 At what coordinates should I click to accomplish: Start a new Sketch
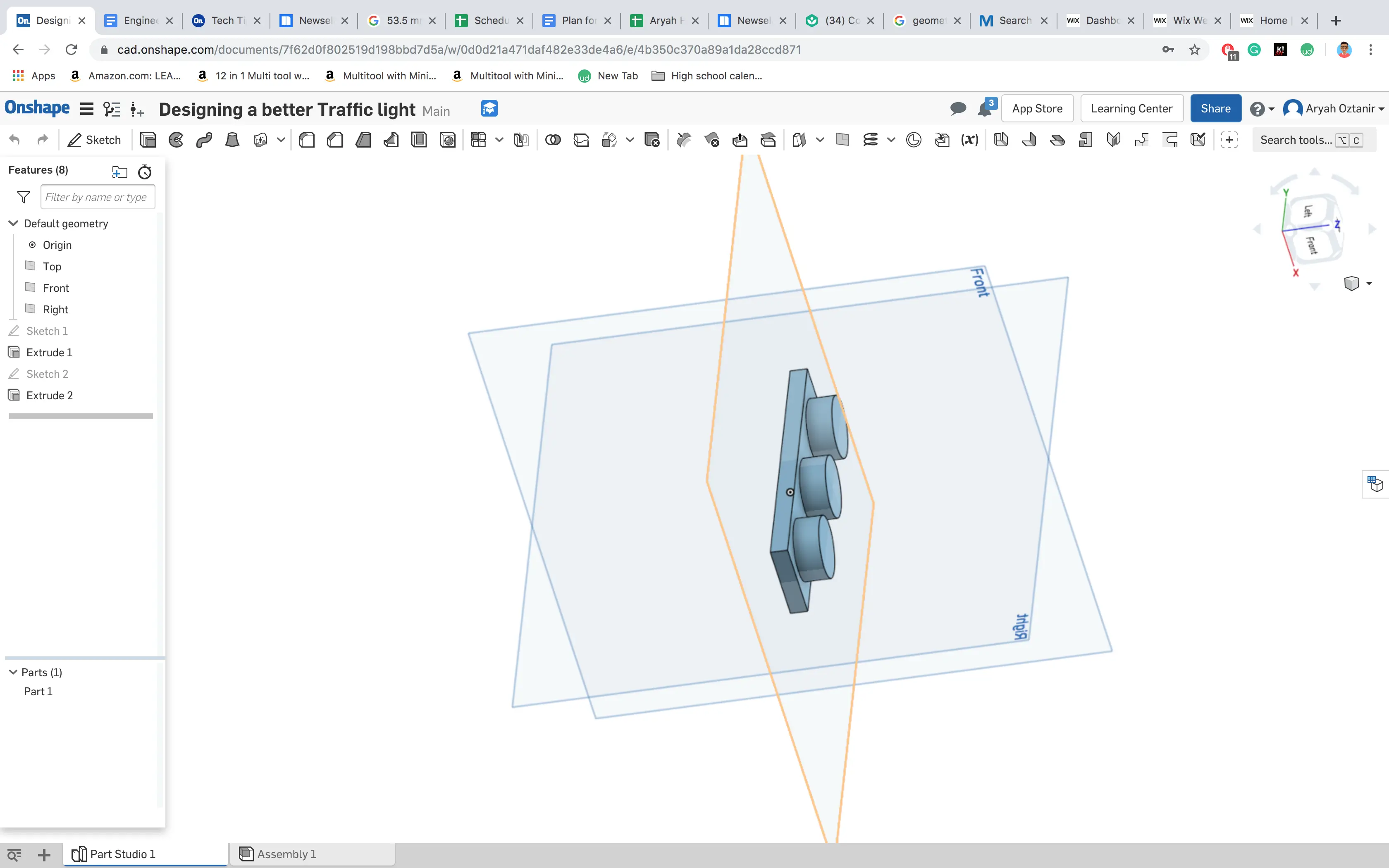coord(94,140)
